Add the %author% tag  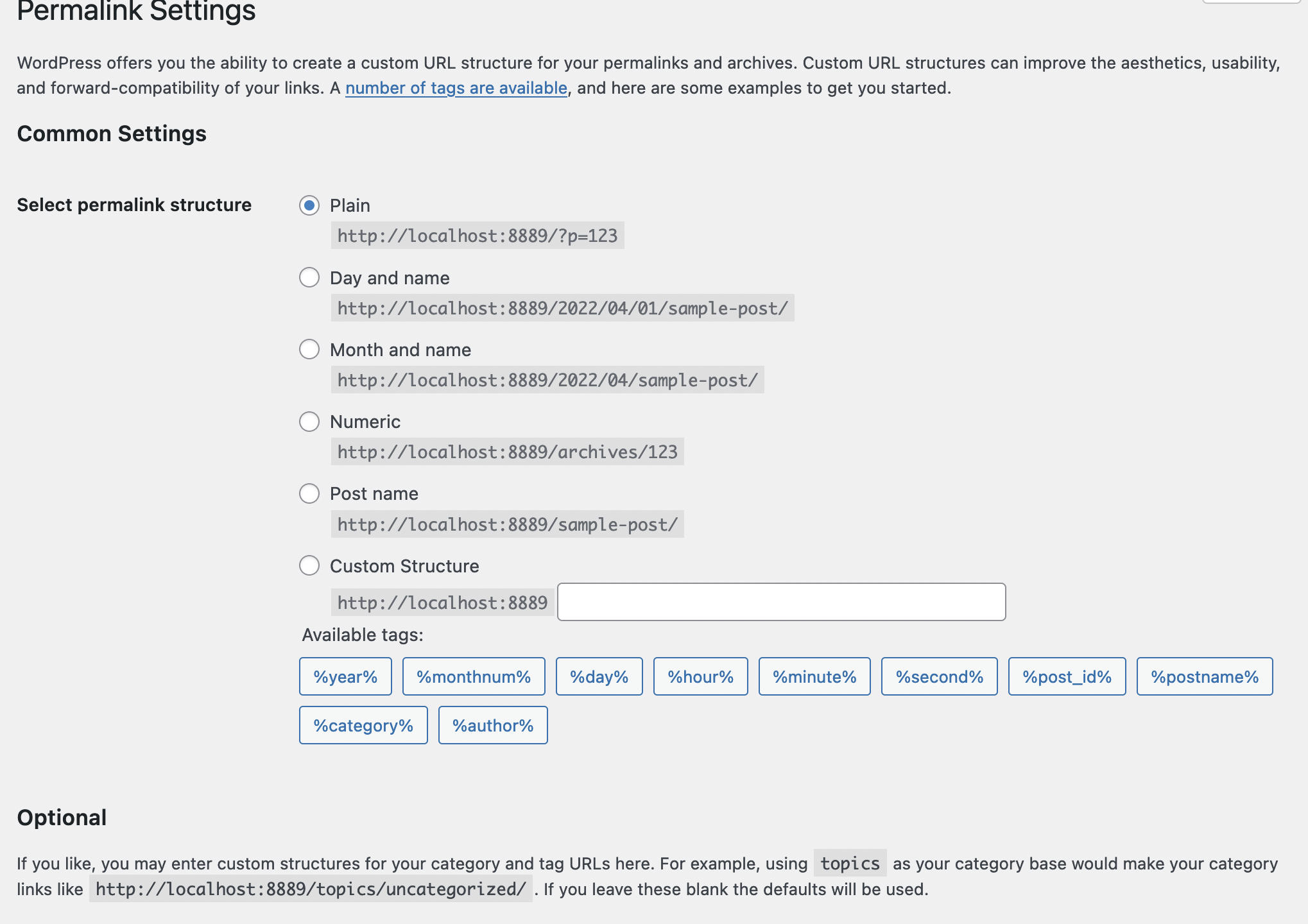pyautogui.click(x=493, y=725)
